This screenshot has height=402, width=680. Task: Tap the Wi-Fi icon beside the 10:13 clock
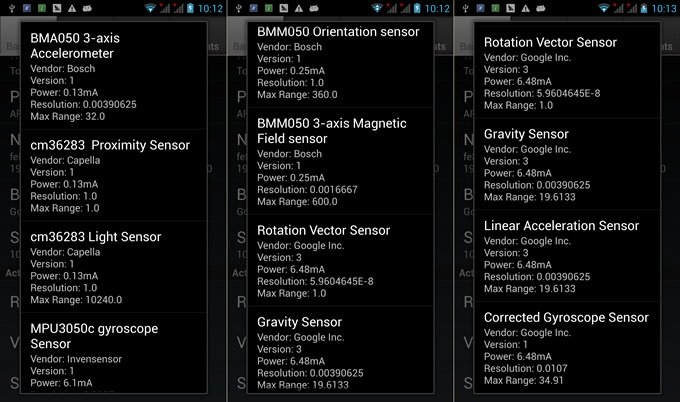pos(605,8)
